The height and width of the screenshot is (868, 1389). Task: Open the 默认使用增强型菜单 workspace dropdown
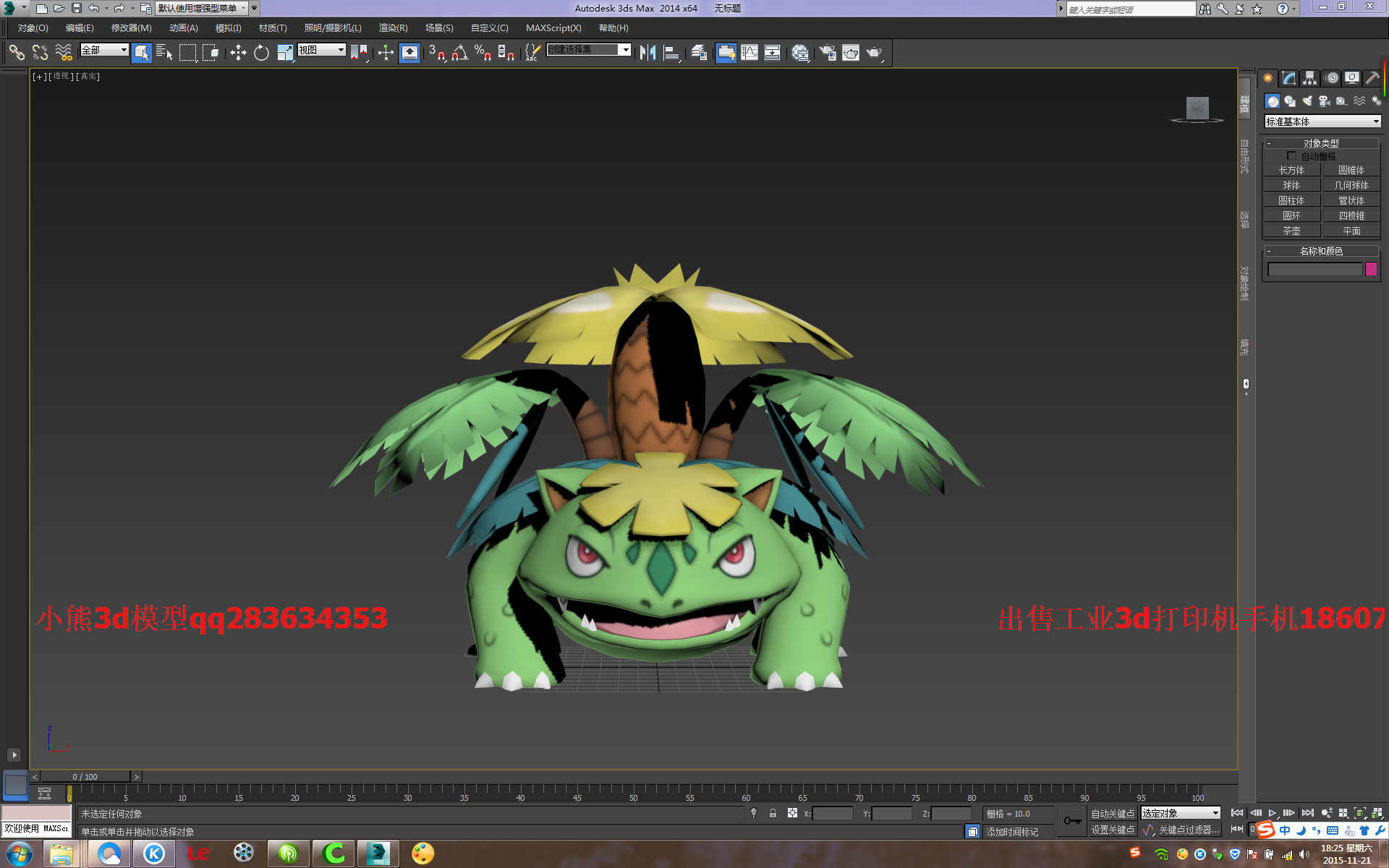tap(203, 8)
